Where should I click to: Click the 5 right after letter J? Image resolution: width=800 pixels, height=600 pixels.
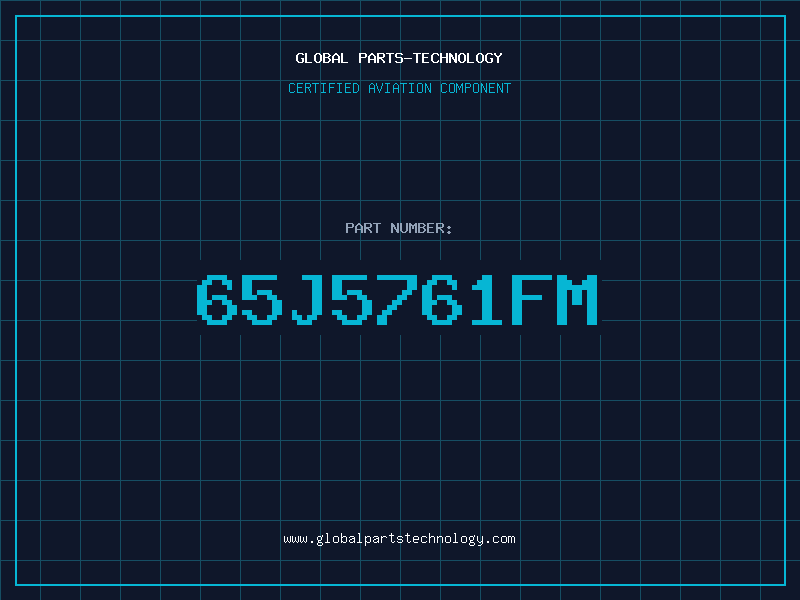(x=352, y=299)
